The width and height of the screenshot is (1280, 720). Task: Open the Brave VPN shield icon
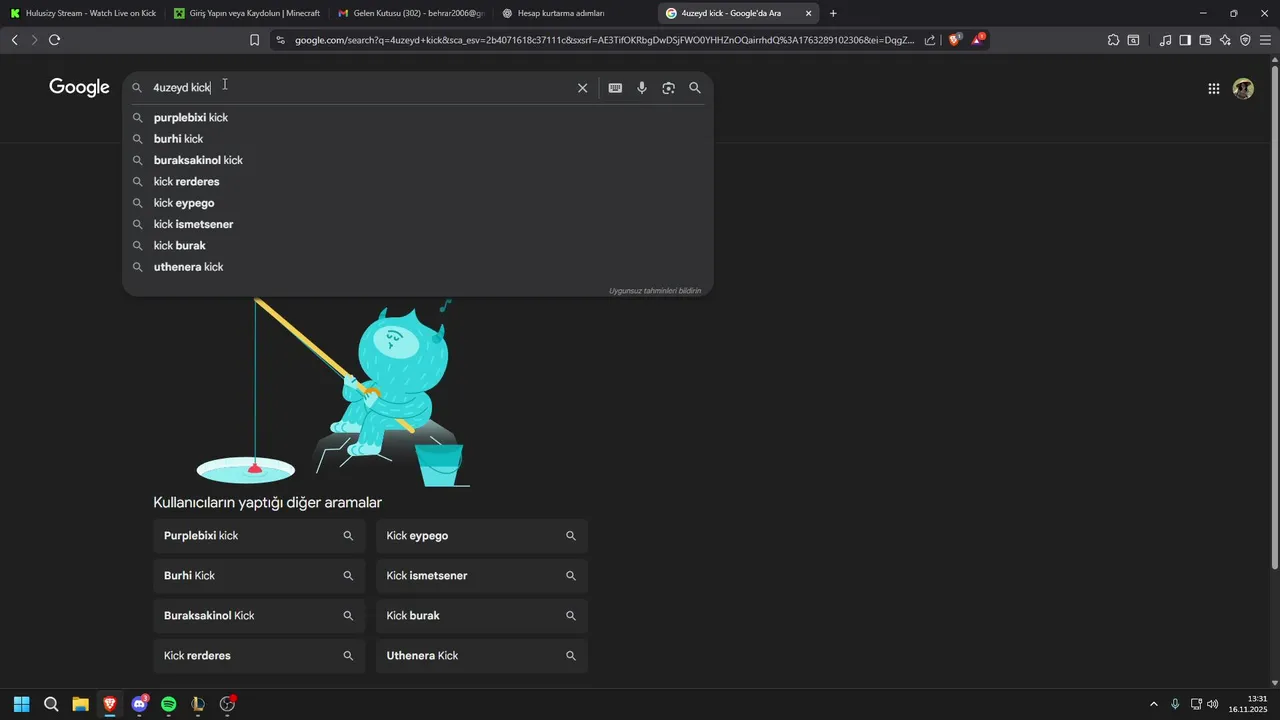tap(1245, 40)
